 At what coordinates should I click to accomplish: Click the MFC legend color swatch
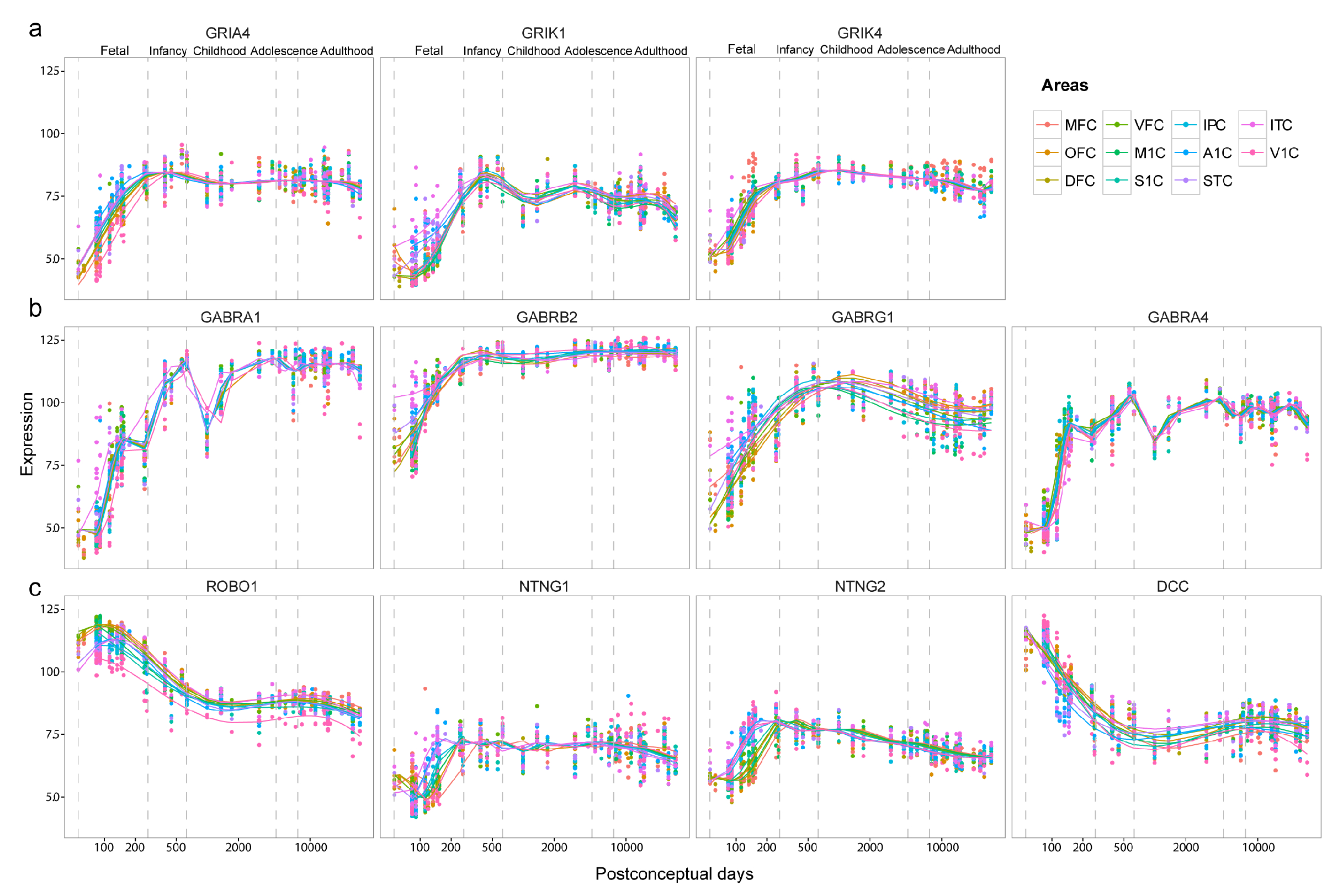click(1047, 125)
